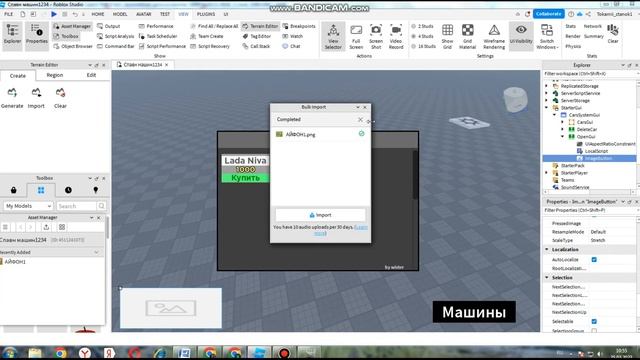Click the View Selector tool
This screenshot has height=360, width=640.
(x=333, y=37)
